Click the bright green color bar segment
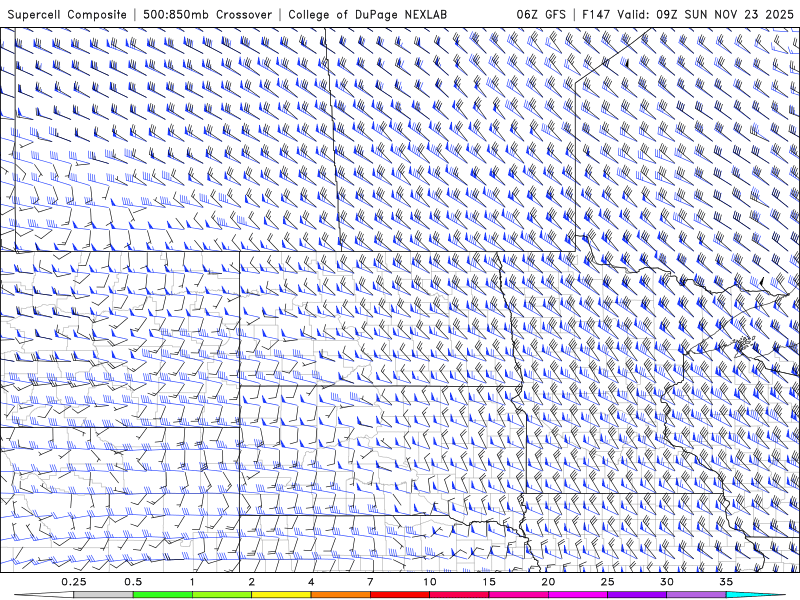 [163, 595]
